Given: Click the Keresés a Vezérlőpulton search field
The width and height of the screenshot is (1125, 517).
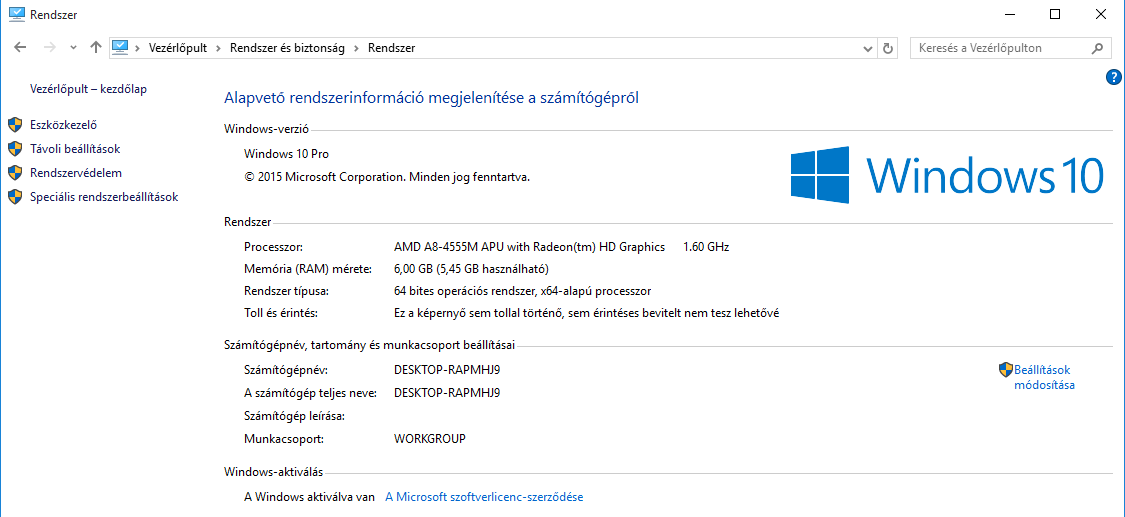Looking at the screenshot, I should click(x=1001, y=48).
